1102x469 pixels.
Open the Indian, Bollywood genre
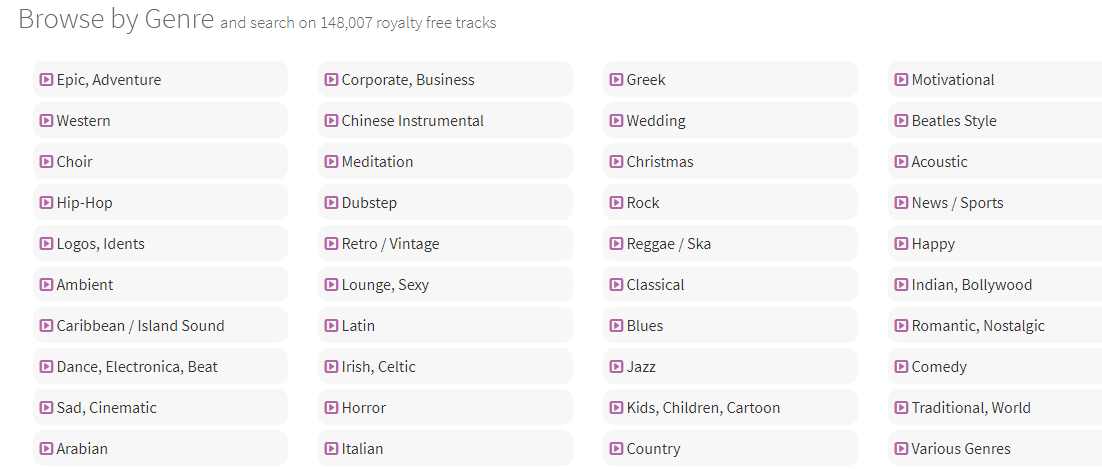pos(971,285)
